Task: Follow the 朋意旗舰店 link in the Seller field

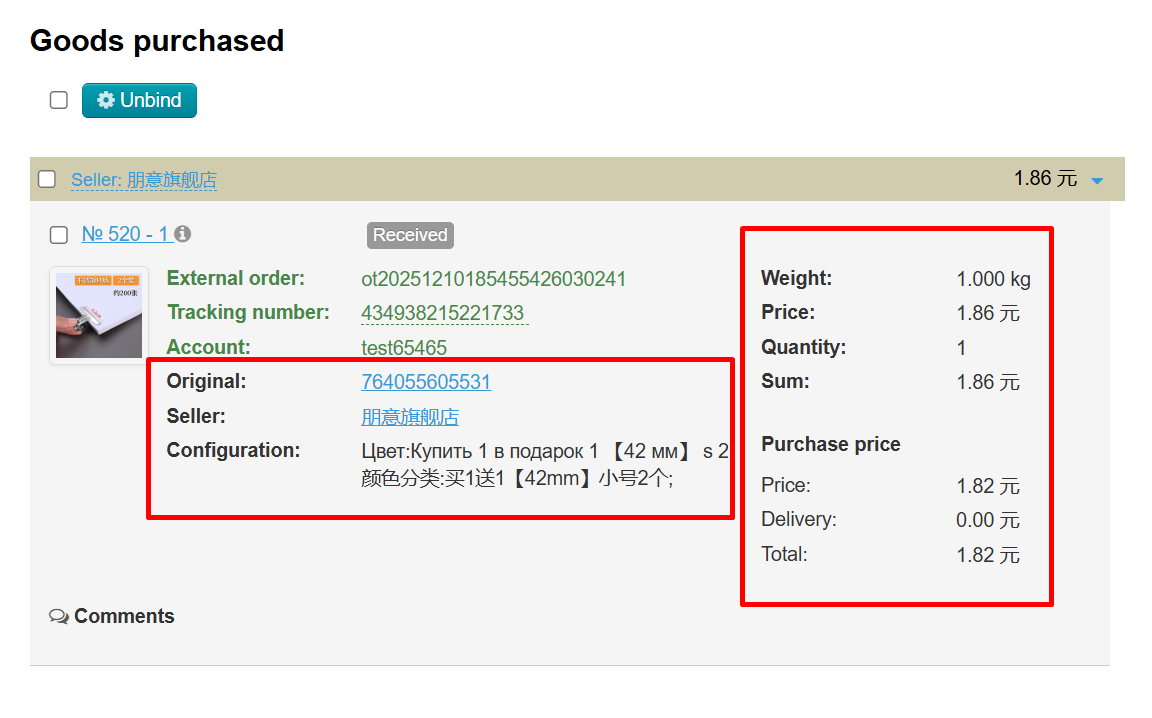Action: [410, 417]
